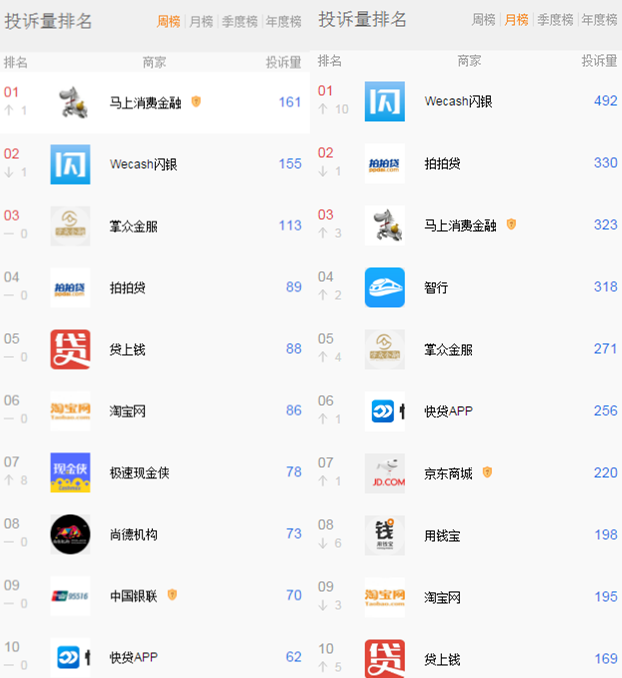Image resolution: width=622 pixels, height=678 pixels.
Task: Click 拍拍贷 logo in weekly ranking
Action: pos(71,288)
